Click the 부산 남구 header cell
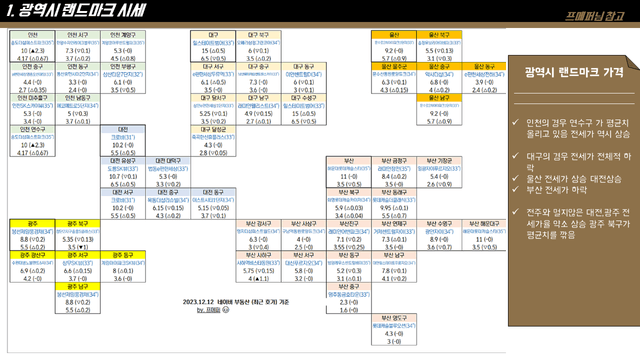This screenshot has height=360, width=640. tap(394, 255)
